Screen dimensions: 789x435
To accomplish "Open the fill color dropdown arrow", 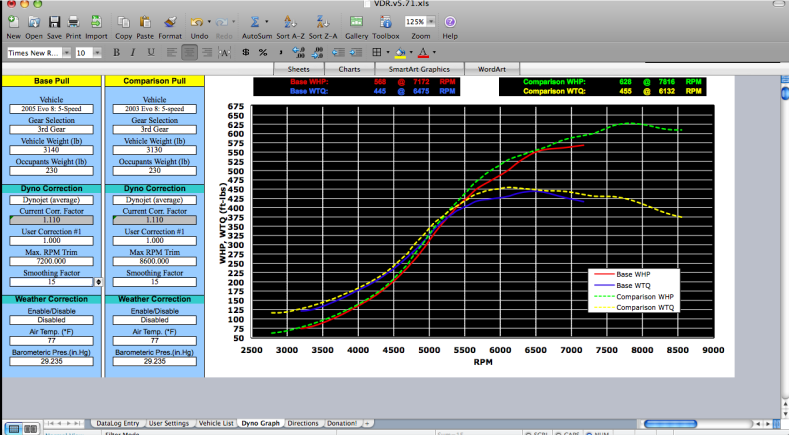I will click(x=411, y=52).
